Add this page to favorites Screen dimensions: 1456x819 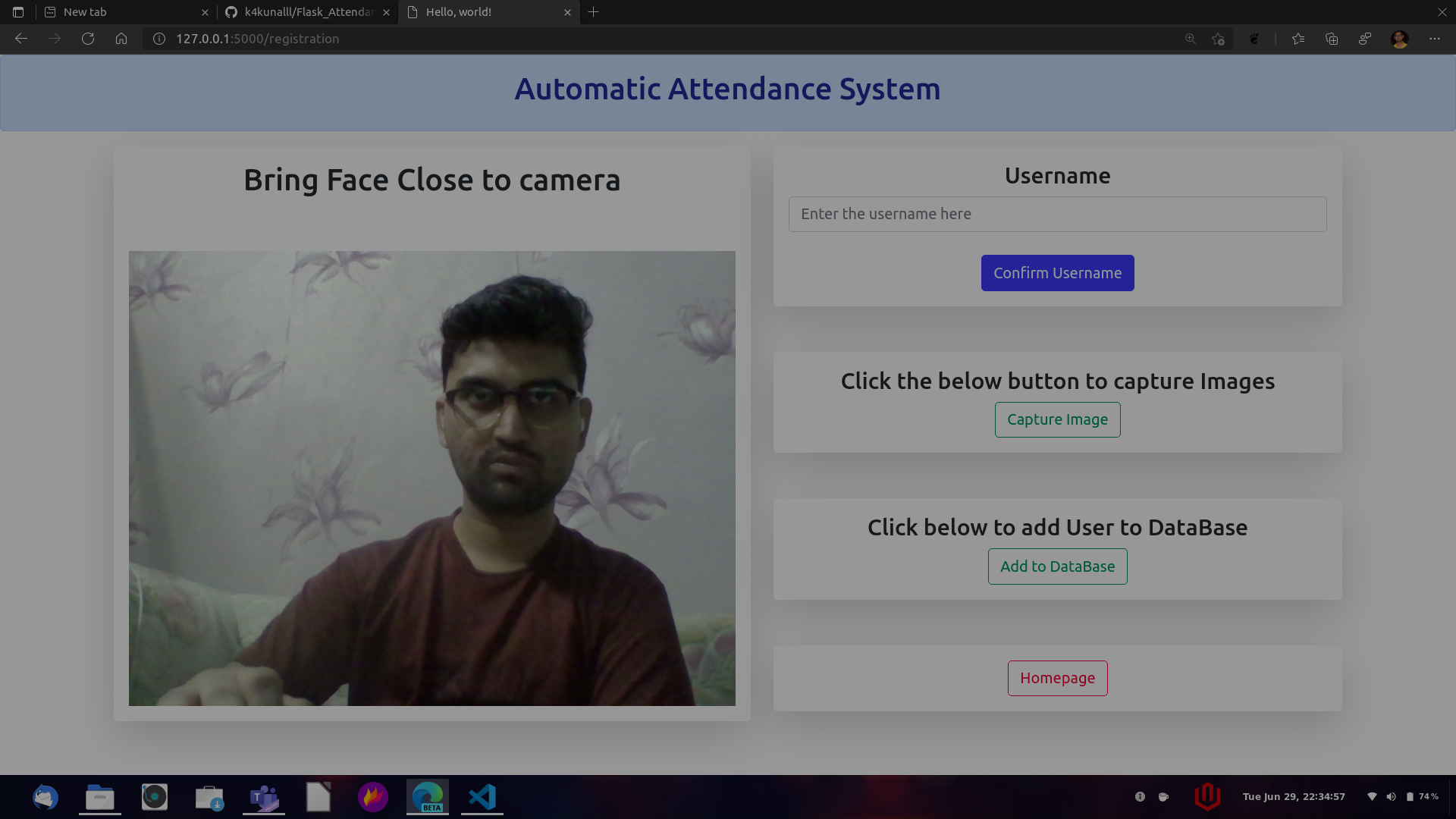pyautogui.click(x=1219, y=39)
